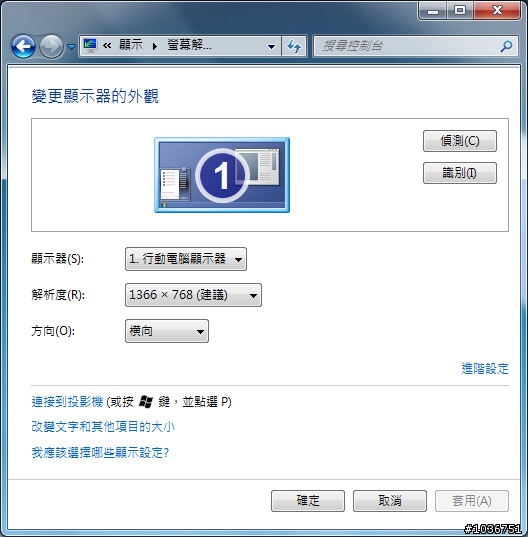Open the 改變文字和其他項目的大小 link
The image size is (528, 537).
tap(103, 427)
